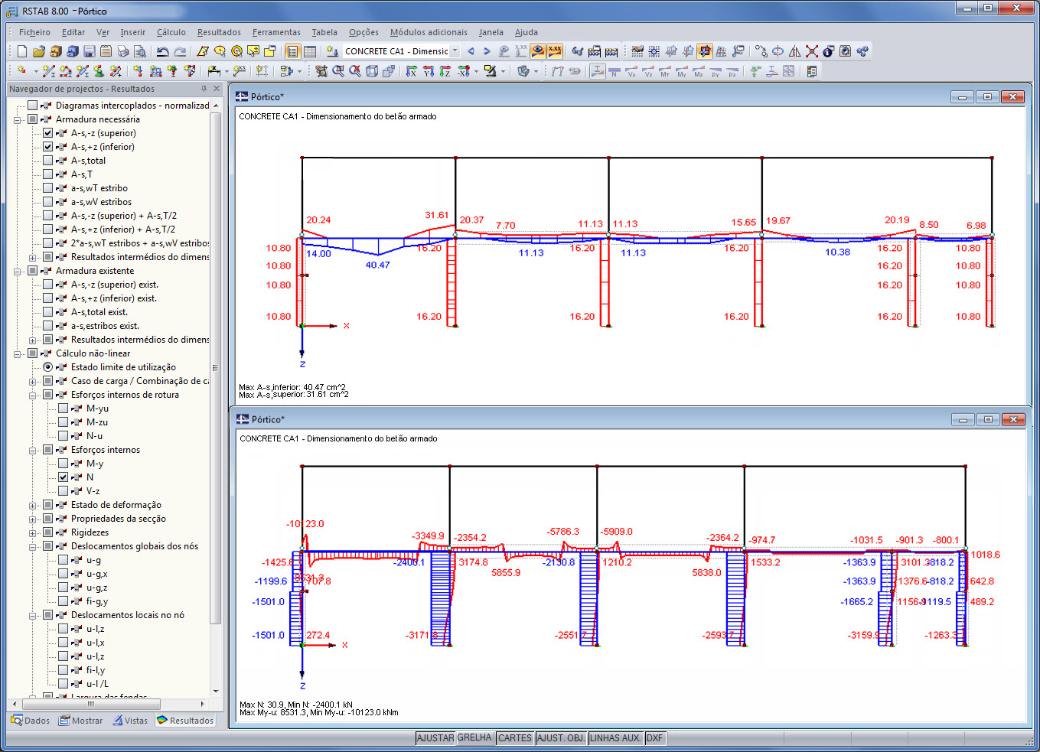This screenshot has width=1040, height=752.
Task: Click the Undo arrow icon
Action: point(162,51)
